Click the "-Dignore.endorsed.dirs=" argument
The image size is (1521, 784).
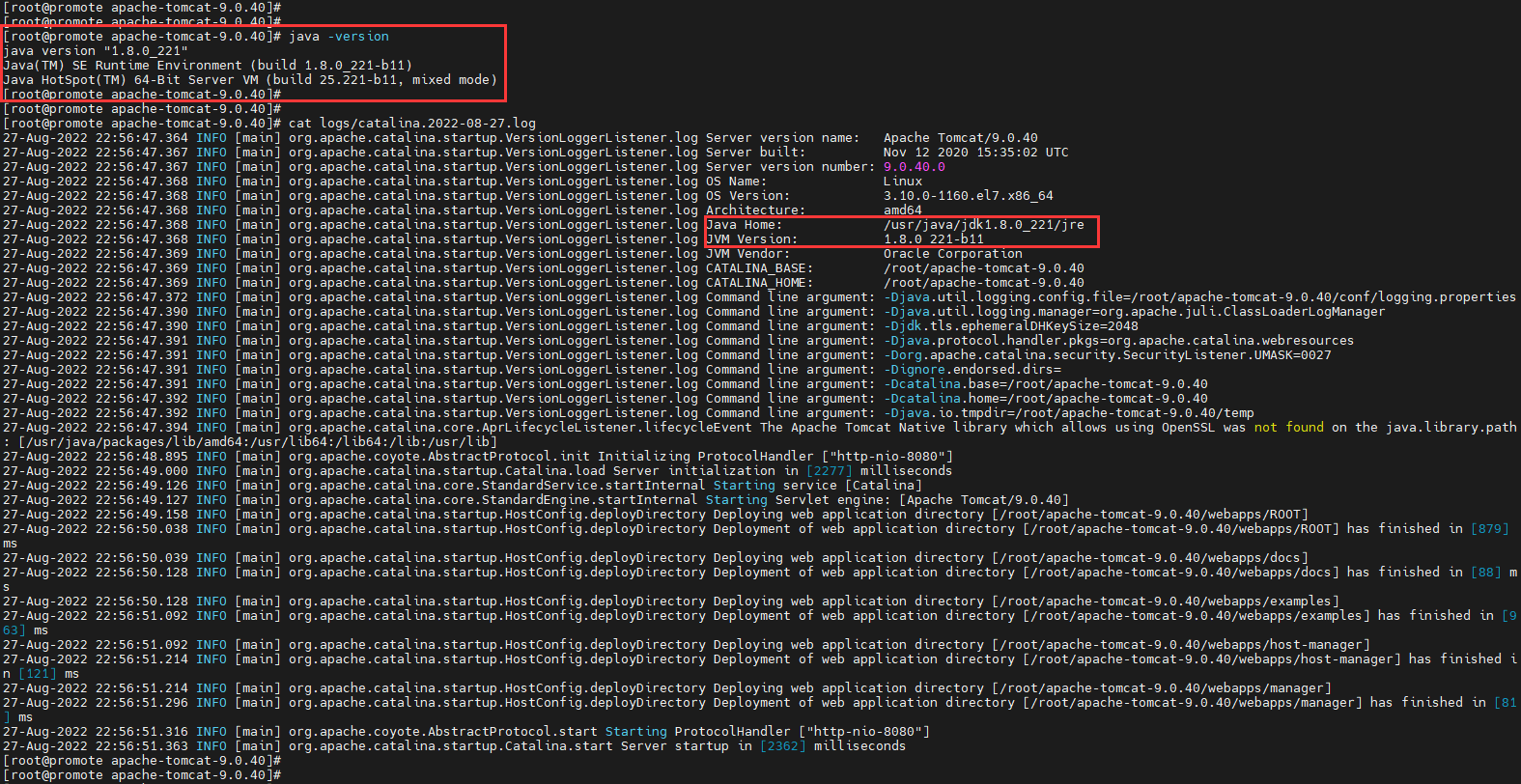(x=972, y=370)
